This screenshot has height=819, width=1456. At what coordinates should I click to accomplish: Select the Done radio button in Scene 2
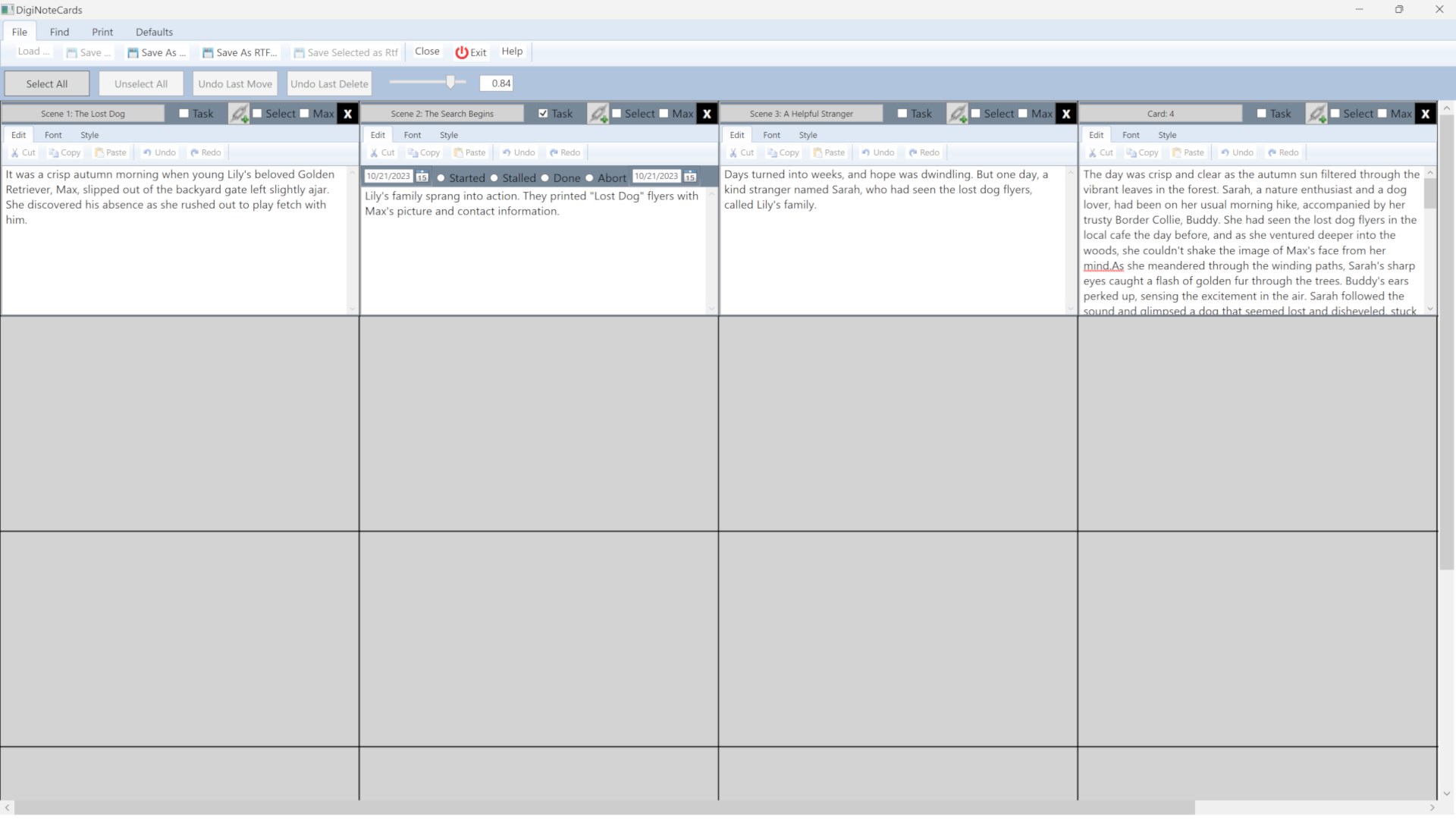coord(545,178)
